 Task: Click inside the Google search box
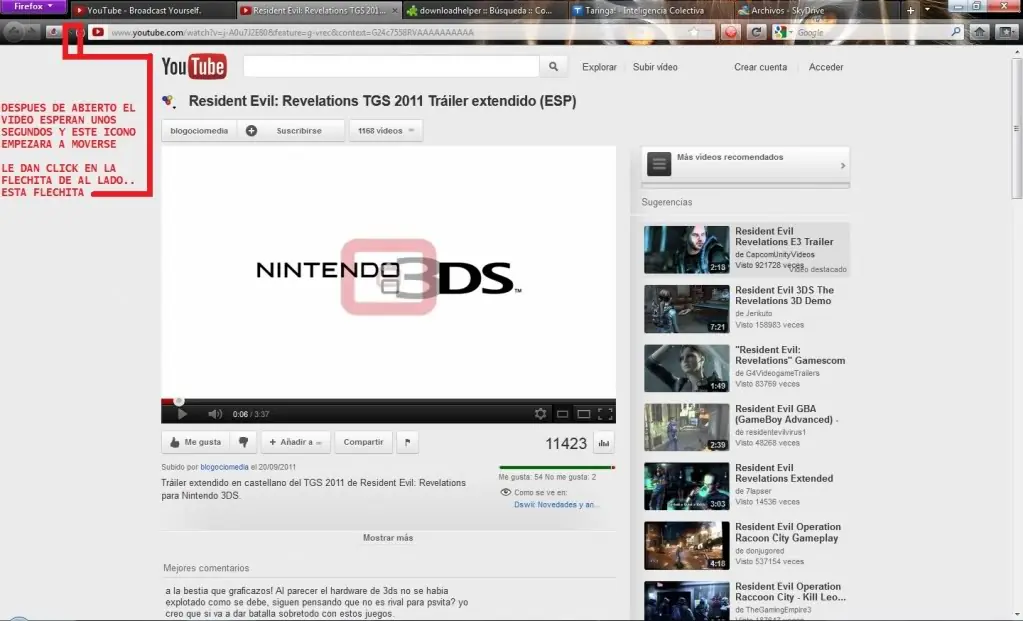872,32
